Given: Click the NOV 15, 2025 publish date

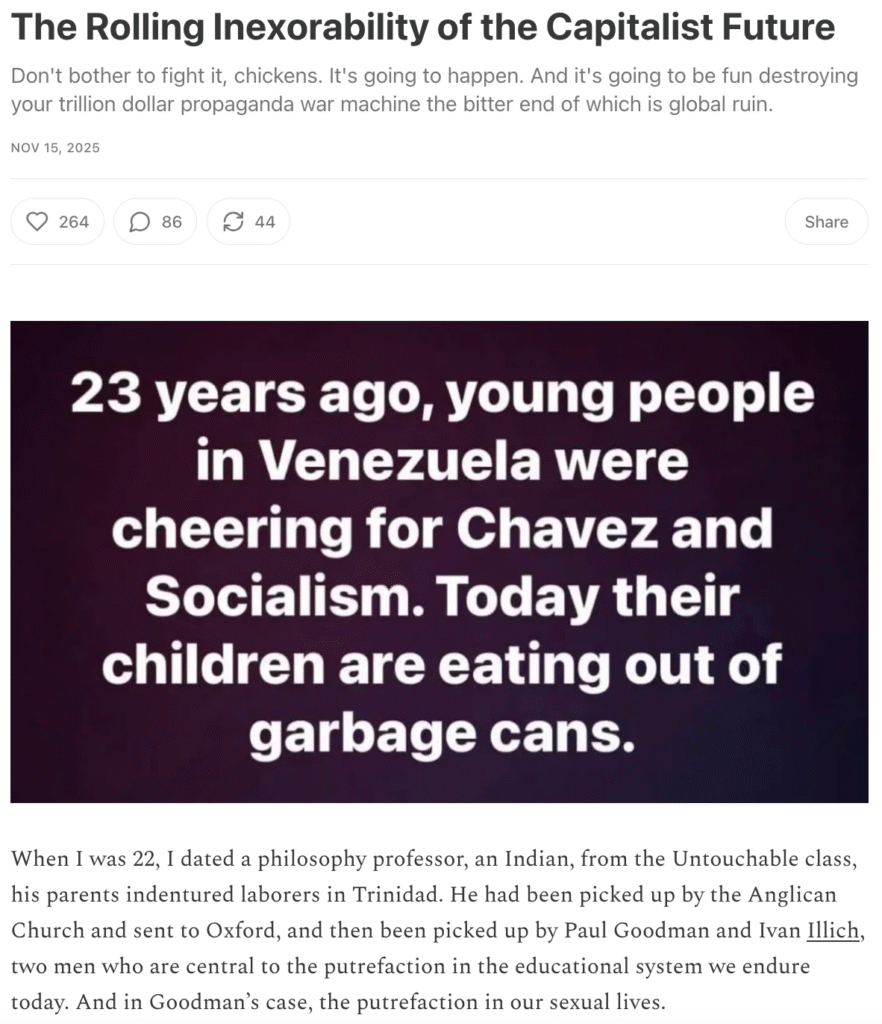Looking at the screenshot, I should [55, 148].
